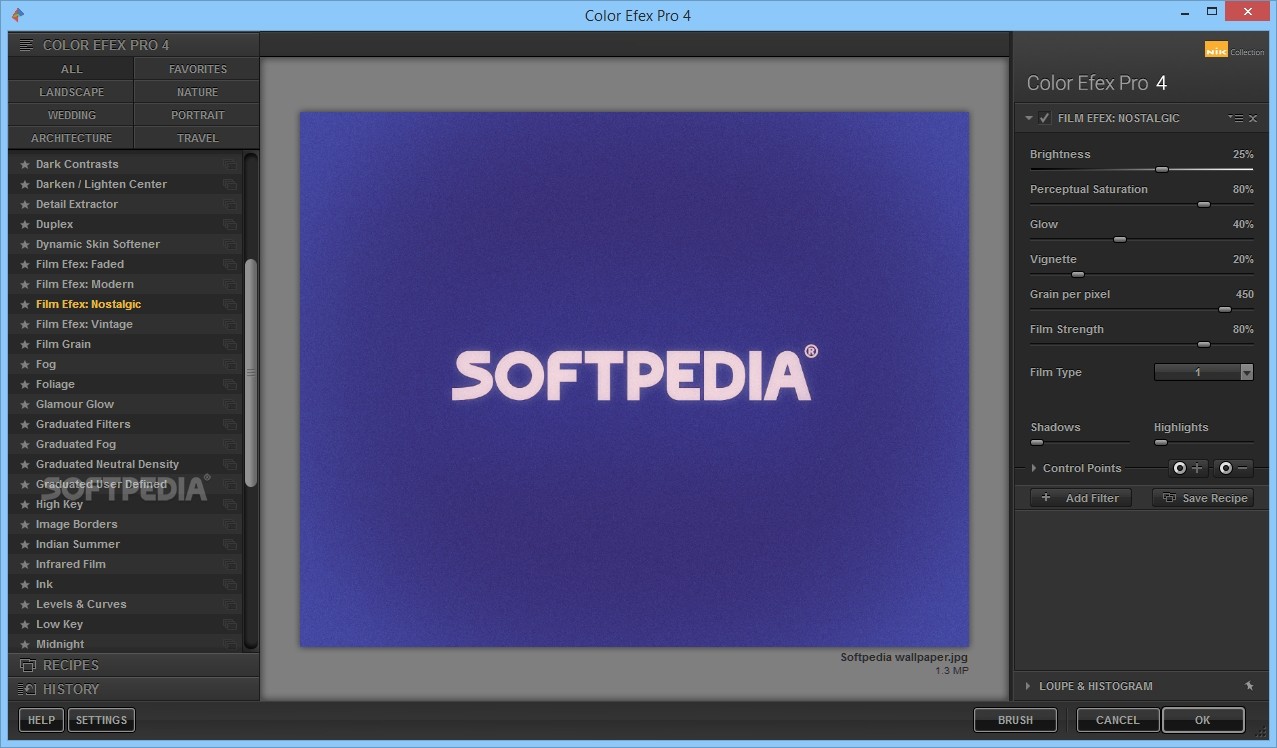Expand the Recipes panel
1277x748 pixels.
click(134, 665)
